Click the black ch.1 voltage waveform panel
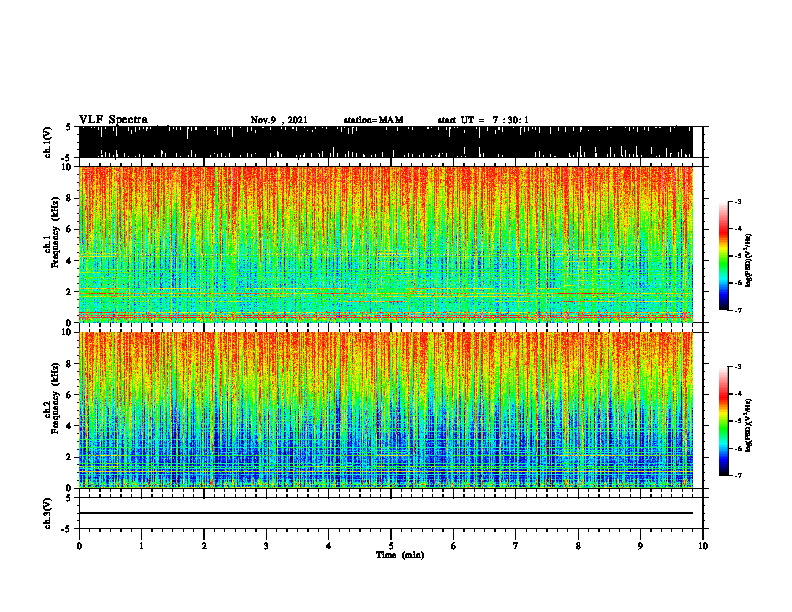Viewport: 792px width, 612px height. (386, 142)
